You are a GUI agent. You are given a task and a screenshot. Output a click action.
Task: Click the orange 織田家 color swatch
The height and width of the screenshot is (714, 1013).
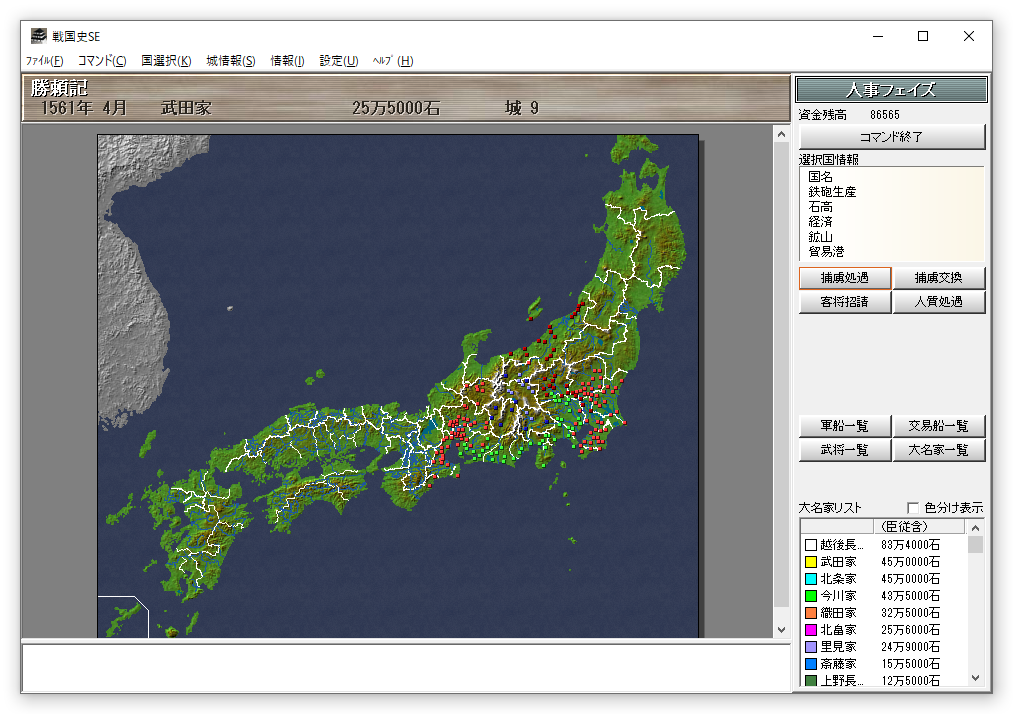coord(811,613)
